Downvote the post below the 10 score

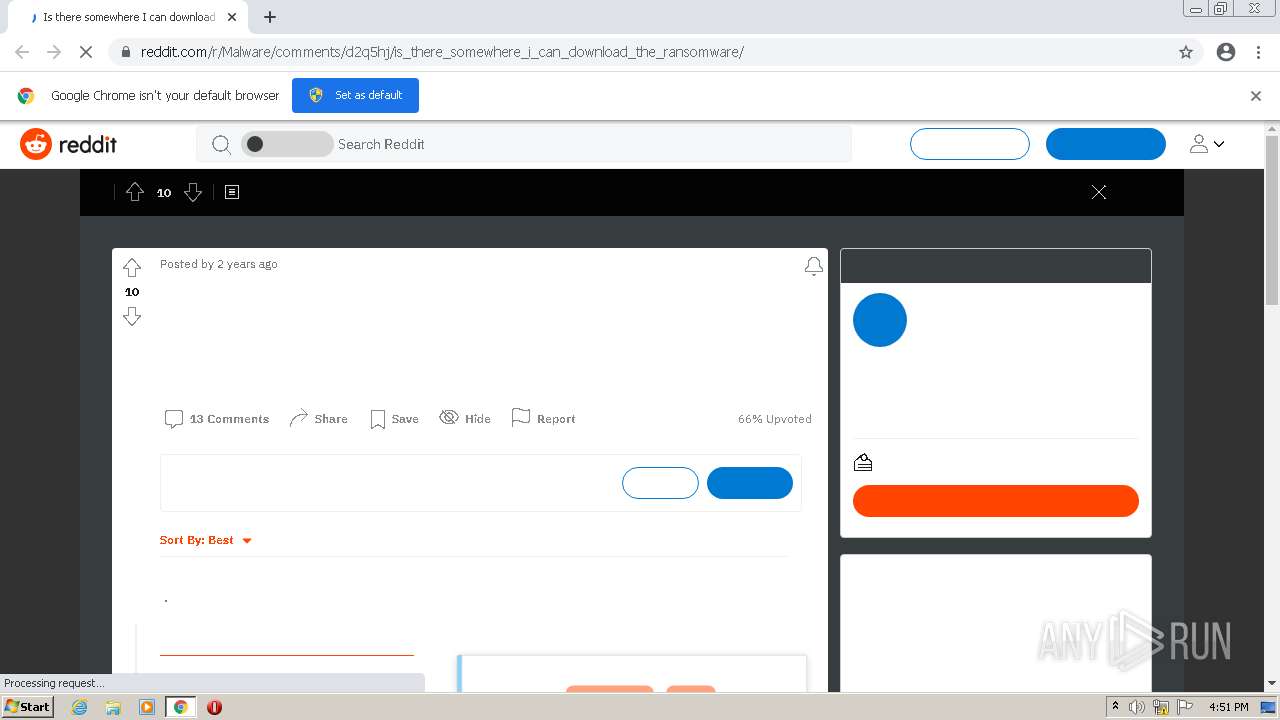pyautogui.click(x=132, y=316)
